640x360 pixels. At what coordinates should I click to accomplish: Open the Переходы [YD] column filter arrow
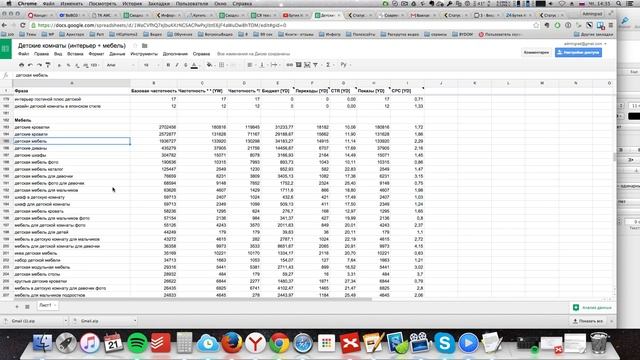pos(329,88)
